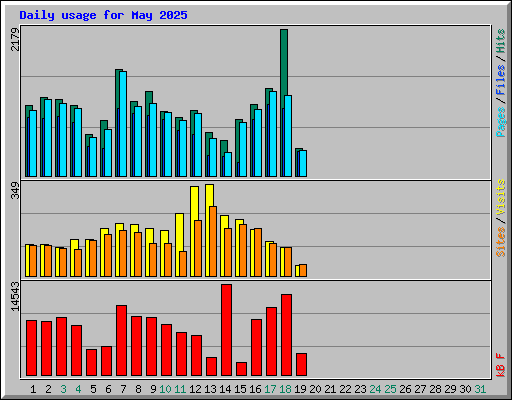Image resolution: width=512 pixels, height=400 pixels.
Task: Click the day 23 label on x-axis
Action: [360, 389]
